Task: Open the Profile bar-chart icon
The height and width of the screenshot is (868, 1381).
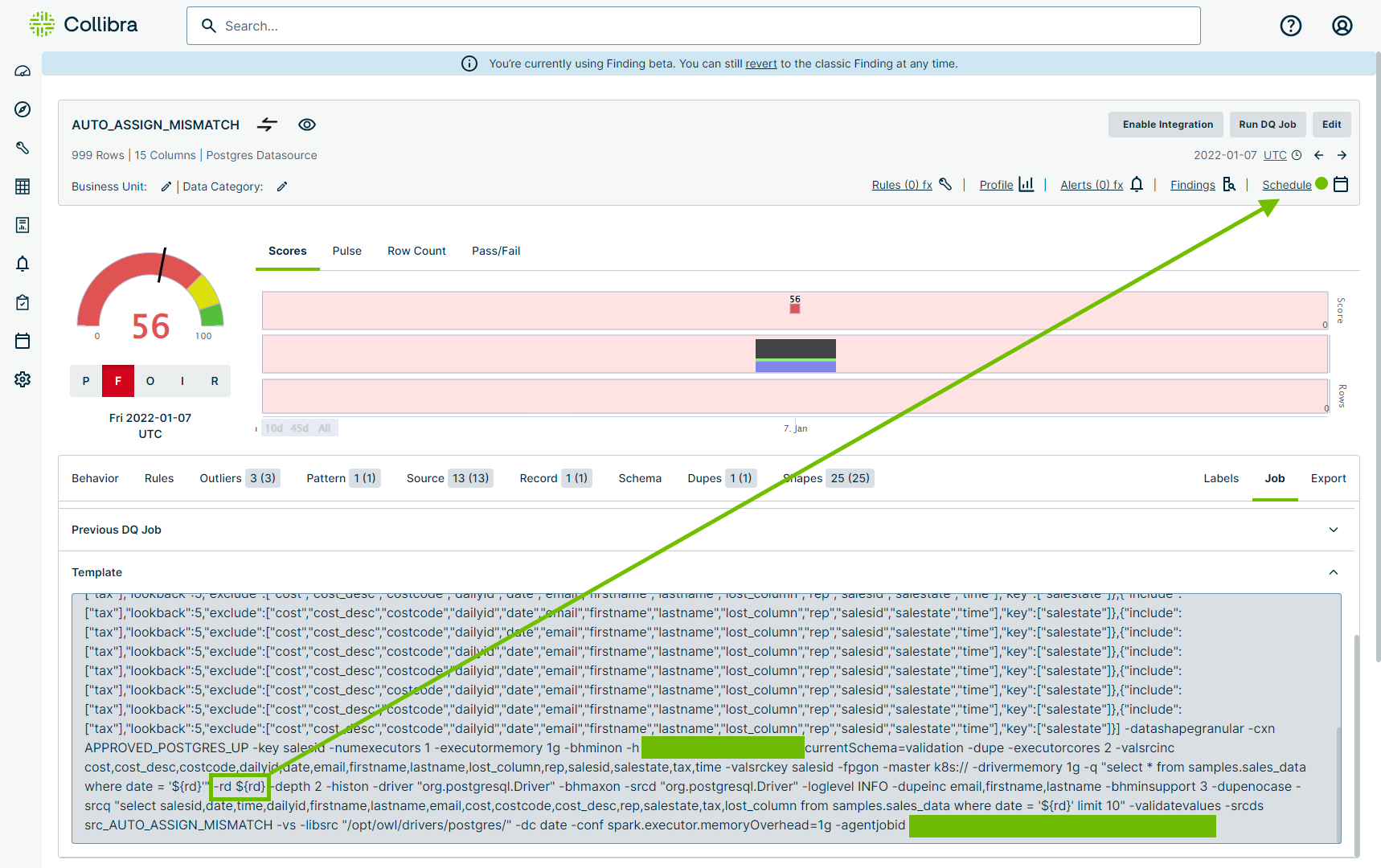Action: click(x=1027, y=184)
